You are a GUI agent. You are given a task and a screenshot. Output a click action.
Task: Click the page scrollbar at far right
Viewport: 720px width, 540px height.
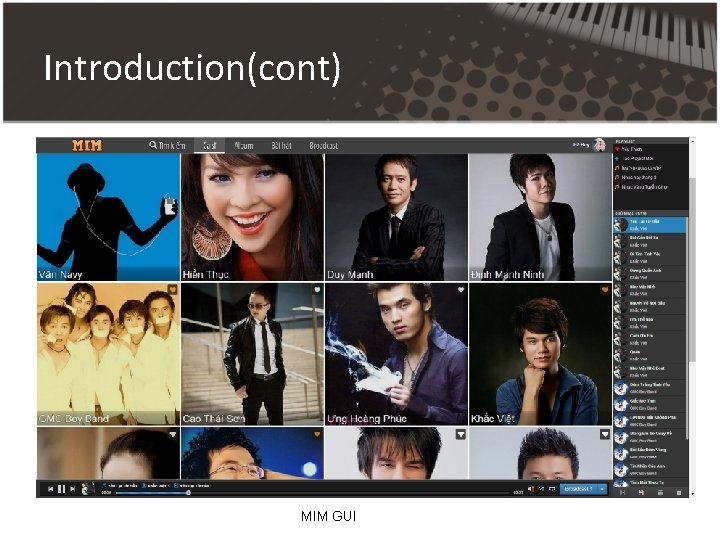pos(692,269)
